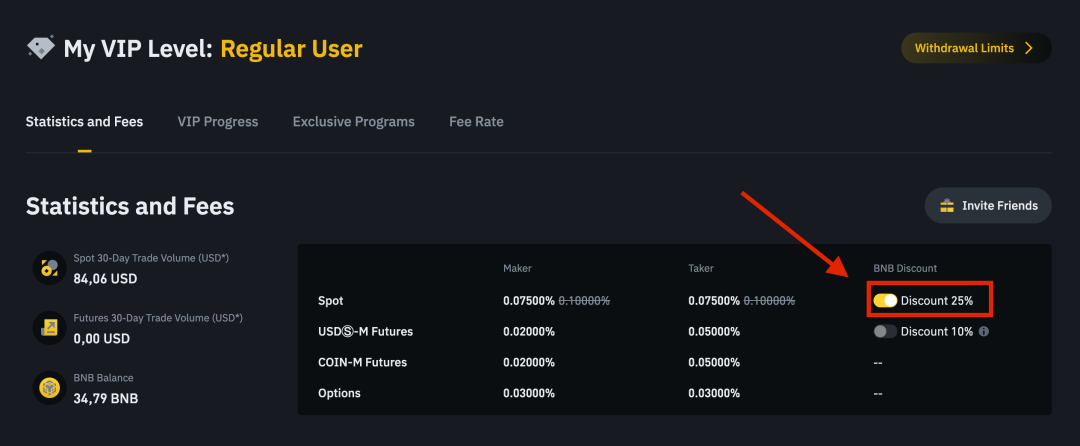Click the USDⓈ-M Futures Maker fee 0.02000%

click(x=529, y=331)
